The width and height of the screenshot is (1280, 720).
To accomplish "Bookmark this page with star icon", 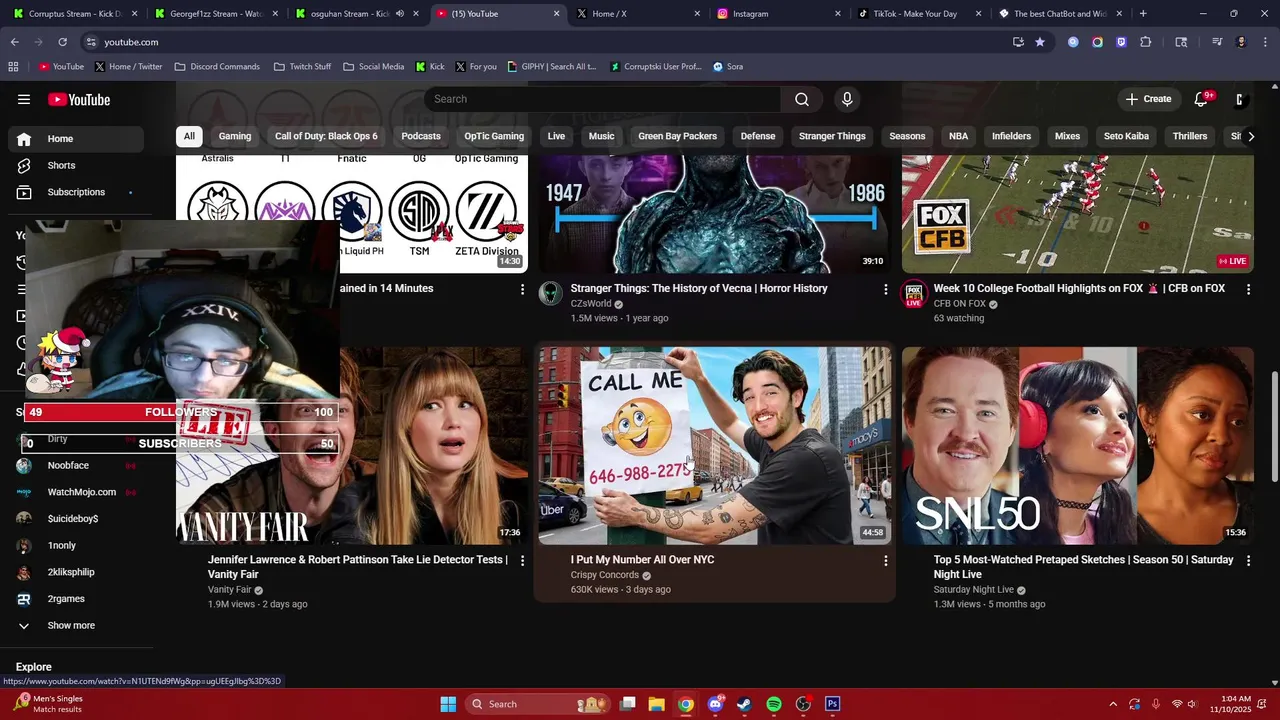I will click(1040, 42).
